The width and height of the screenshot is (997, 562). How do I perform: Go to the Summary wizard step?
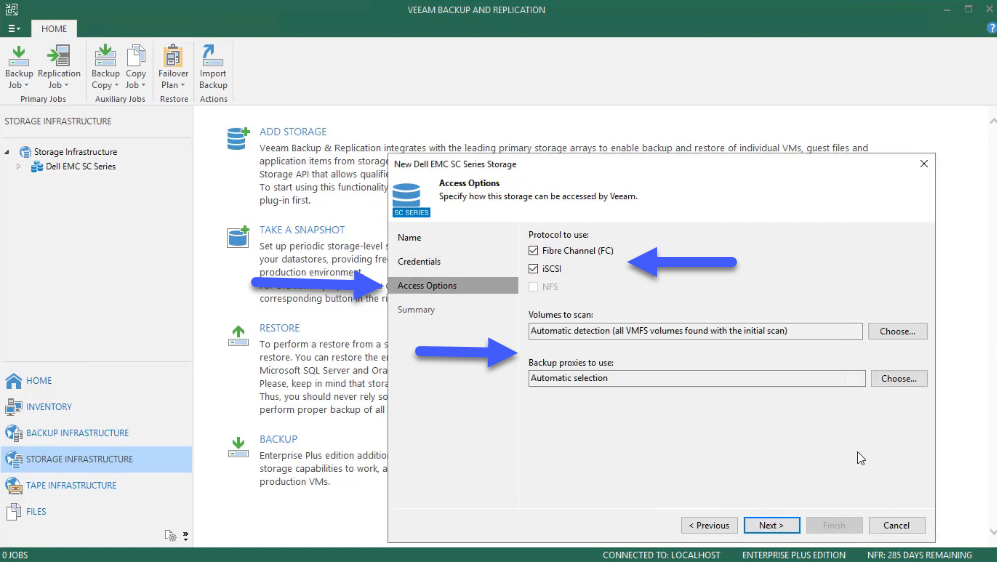coord(416,310)
